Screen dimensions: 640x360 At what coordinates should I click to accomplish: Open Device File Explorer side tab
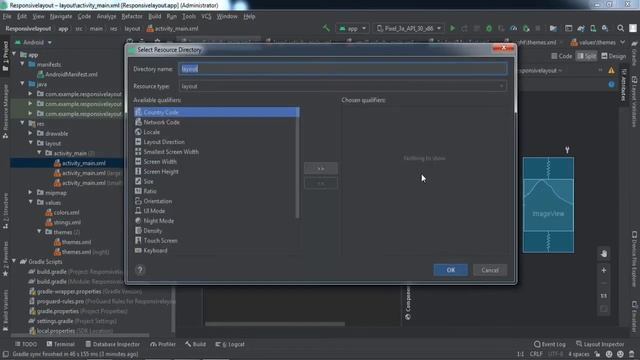(x=634, y=260)
